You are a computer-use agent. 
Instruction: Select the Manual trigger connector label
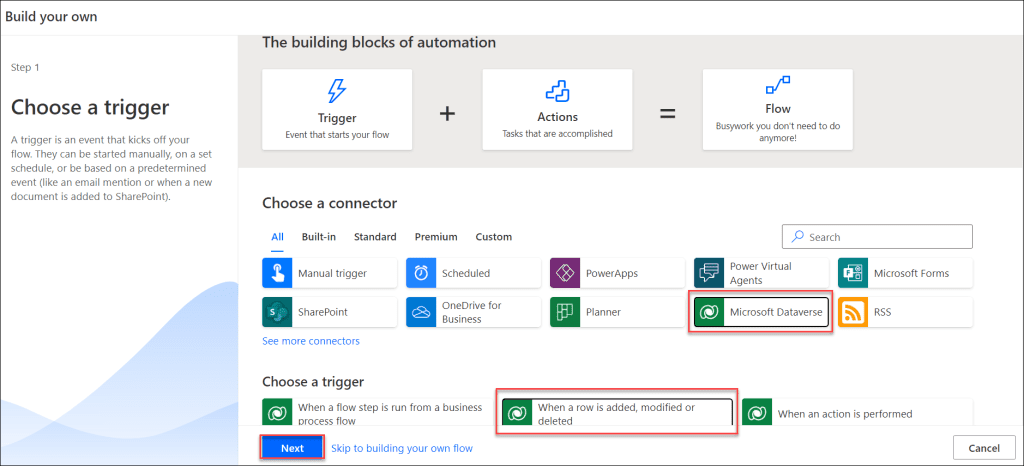(x=332, y=273)
